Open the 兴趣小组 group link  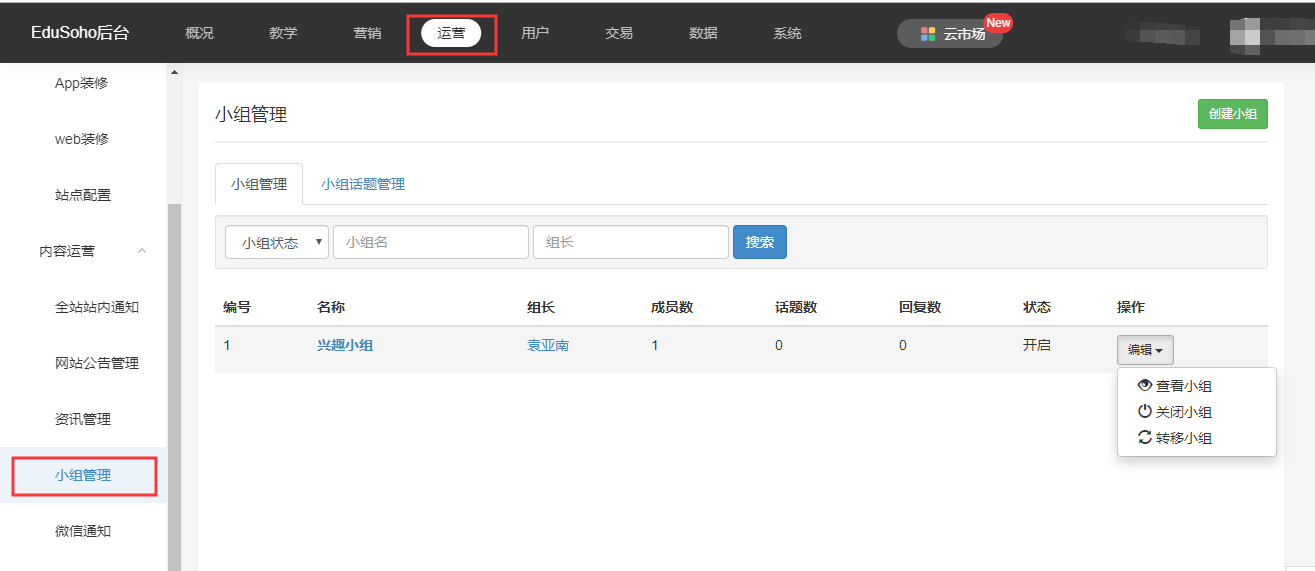[x=345, y=345]
